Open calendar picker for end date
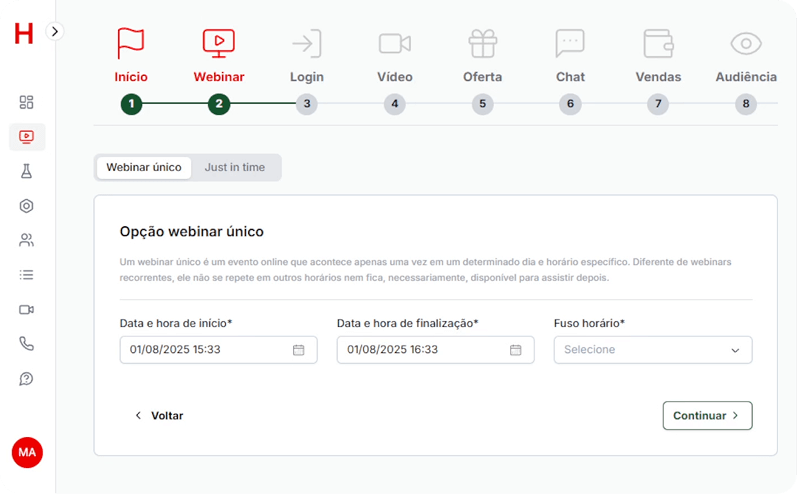 click(x=515, y=350)
